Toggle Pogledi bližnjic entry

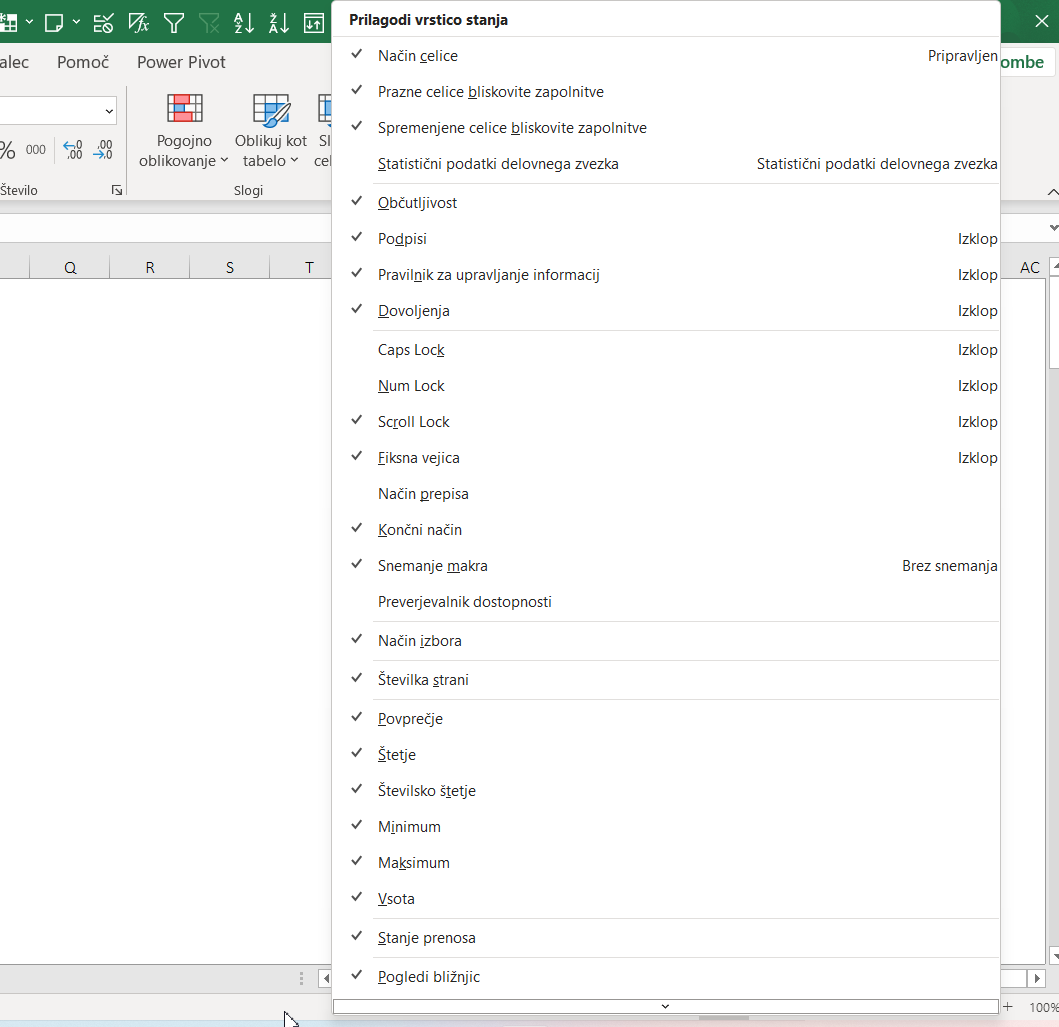tap(666, 977)
